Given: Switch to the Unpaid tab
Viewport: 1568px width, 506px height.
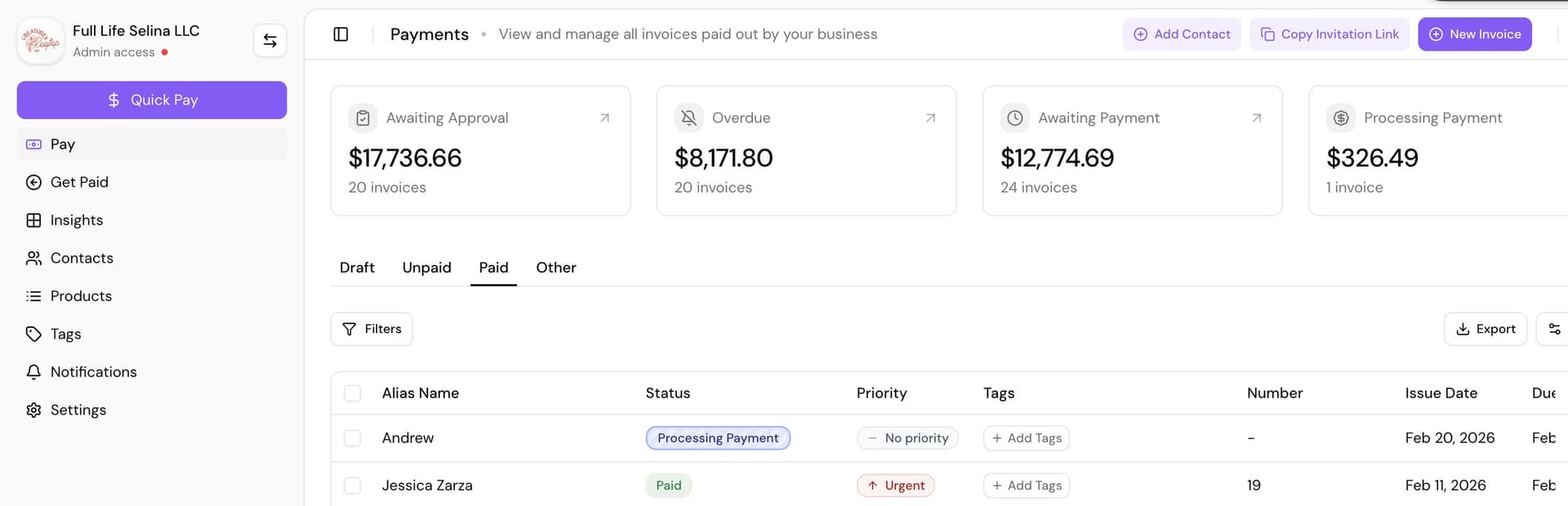Looking at the screenshot, I should pyautogui.click(x=426, y=268).
